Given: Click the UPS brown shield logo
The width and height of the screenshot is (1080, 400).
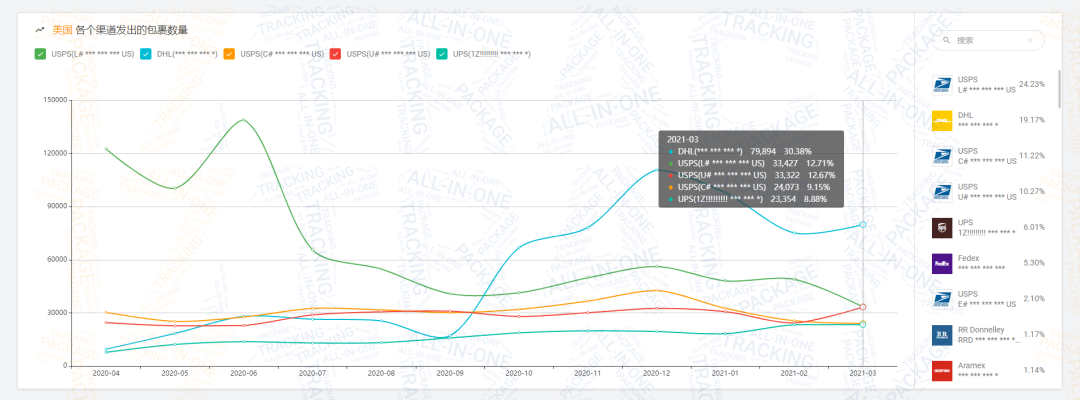Looking at the screenshot, I should click(941, 228).
